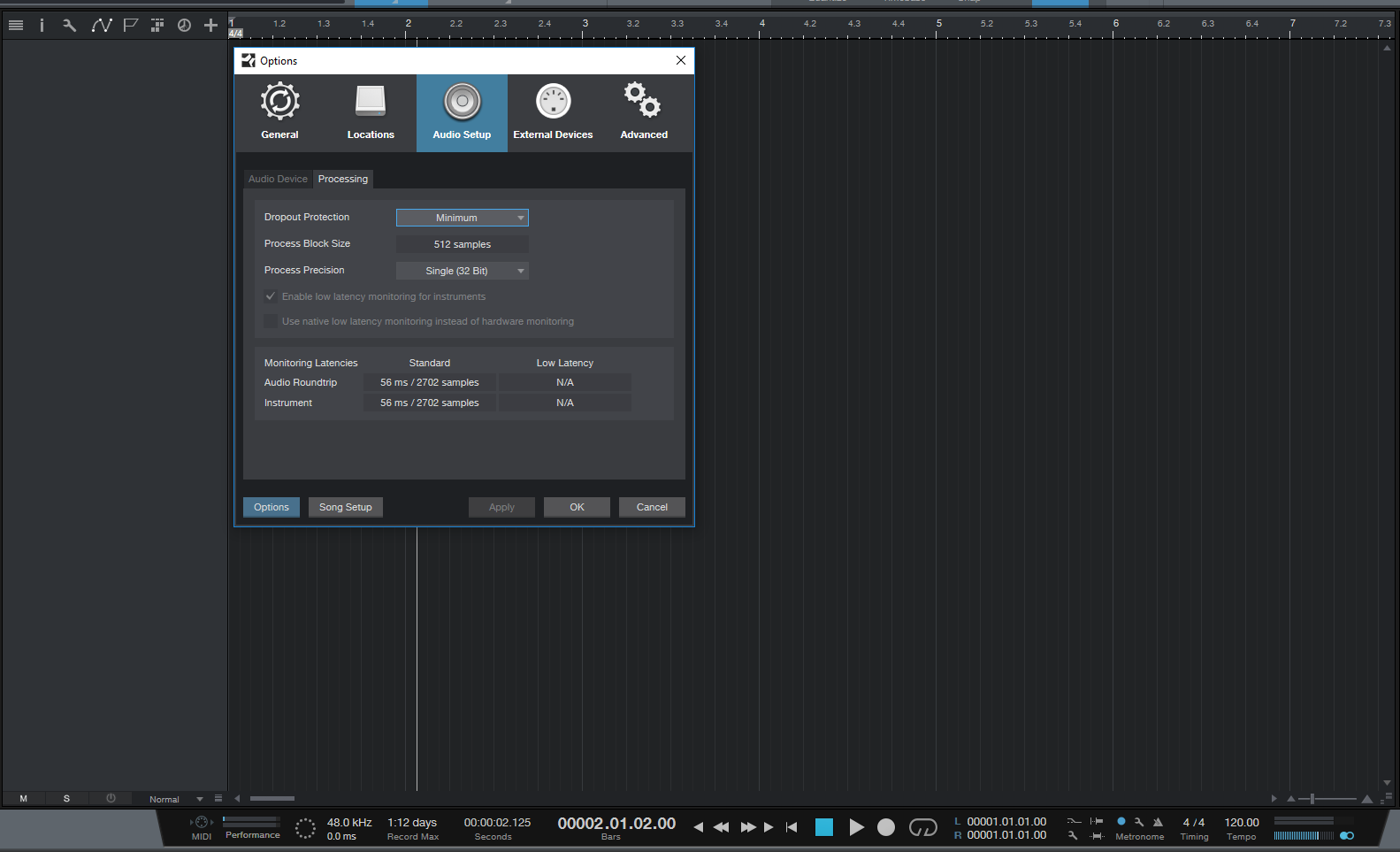
Task: Click the list icon beside Normal dropdown
Action: tap(218, 798)
